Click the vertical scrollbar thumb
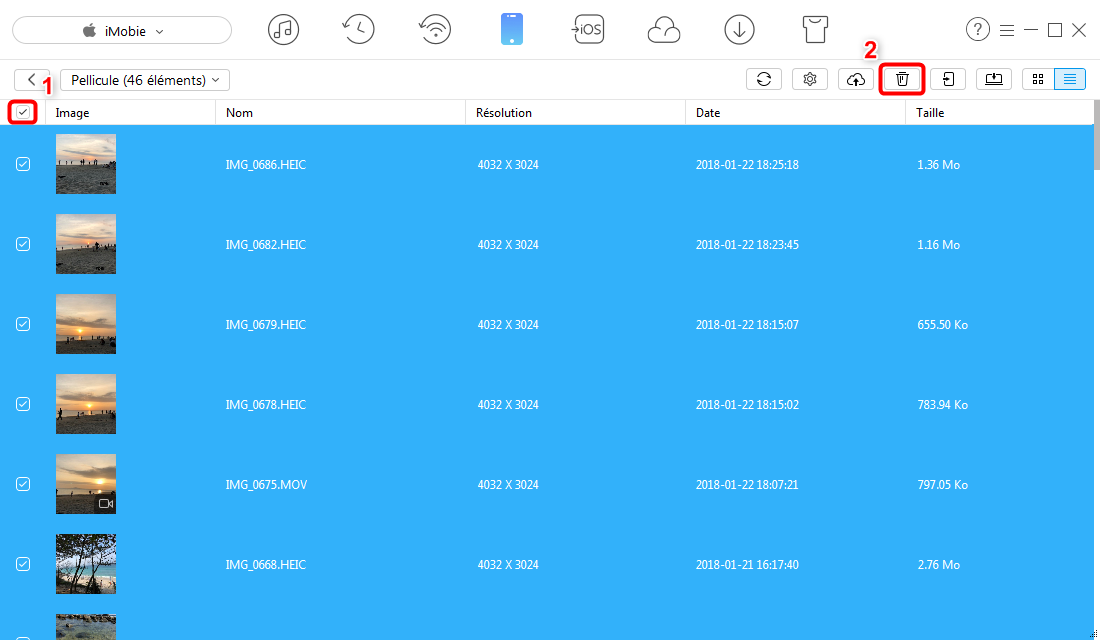This screenshot has width=1100, height=640. pos(1096,135)
